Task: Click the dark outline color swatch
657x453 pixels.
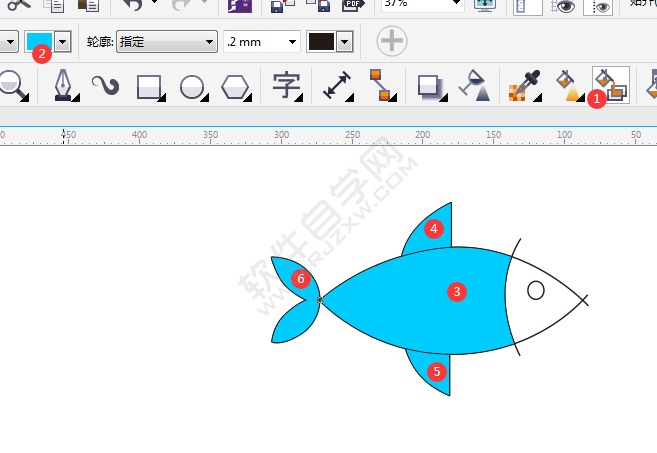Action: point(321,42)
